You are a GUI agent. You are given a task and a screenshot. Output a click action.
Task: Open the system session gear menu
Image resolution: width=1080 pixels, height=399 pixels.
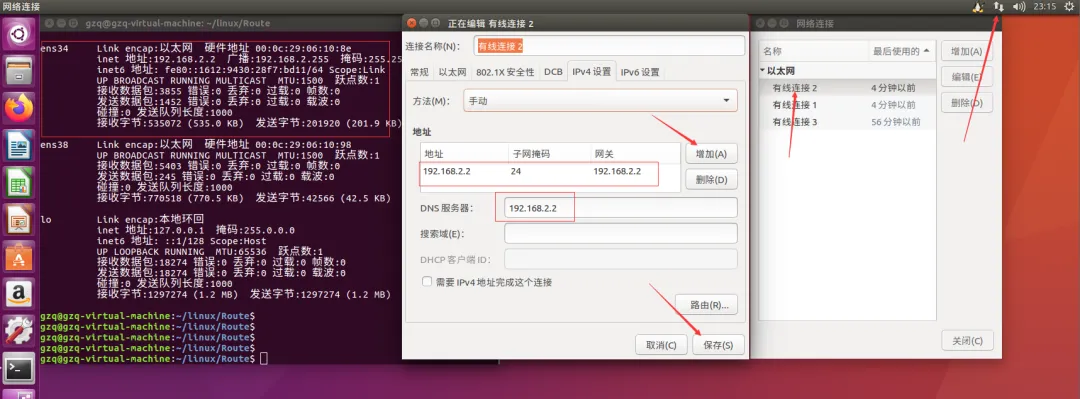point(1069,6)
